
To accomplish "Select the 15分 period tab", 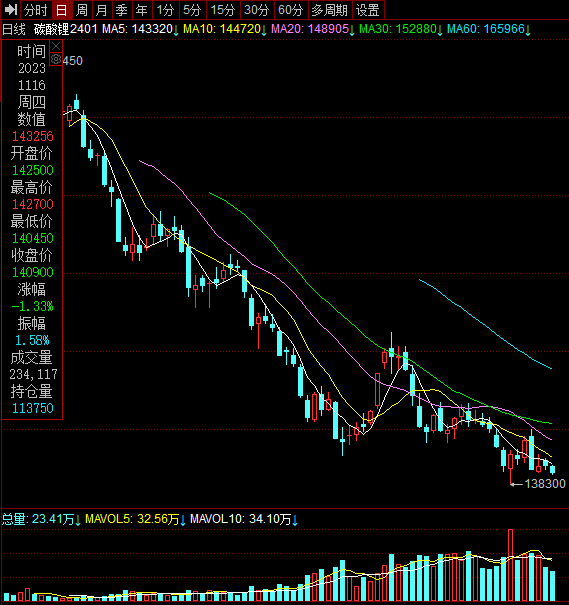I will [x=223, y=10].
